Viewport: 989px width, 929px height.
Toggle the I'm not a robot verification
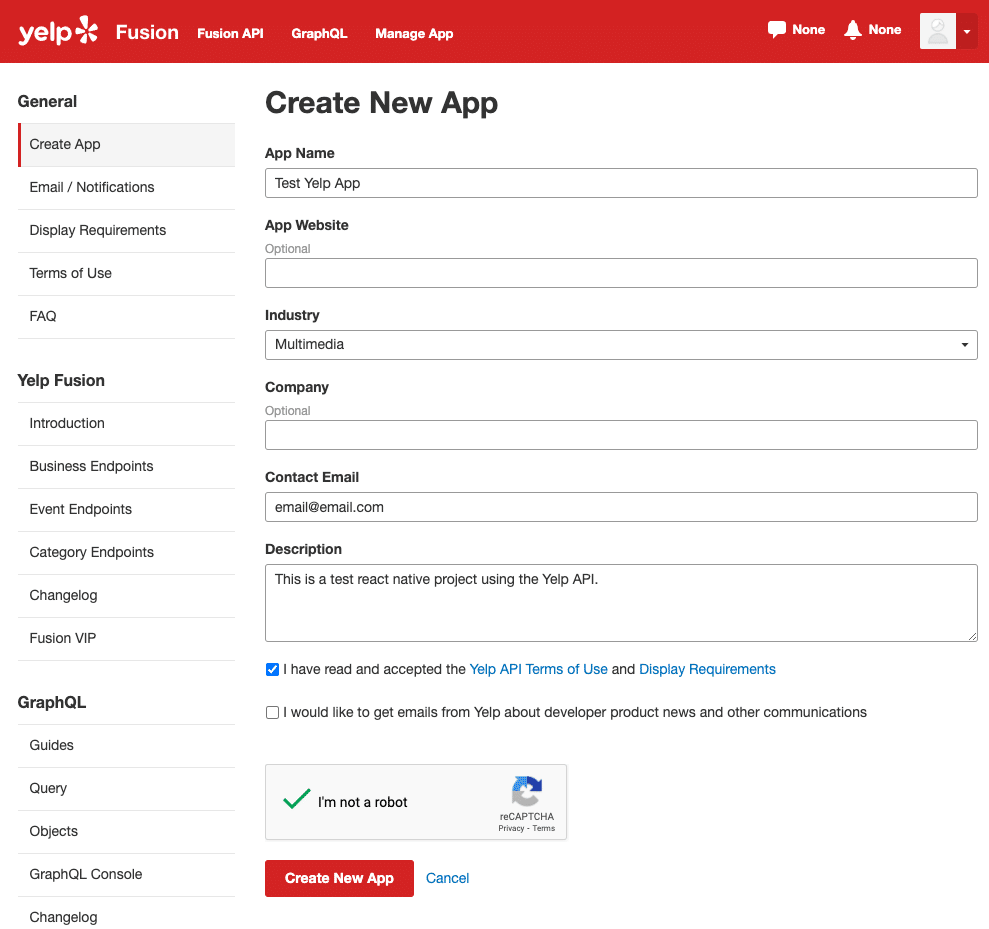tap(296, 800)
